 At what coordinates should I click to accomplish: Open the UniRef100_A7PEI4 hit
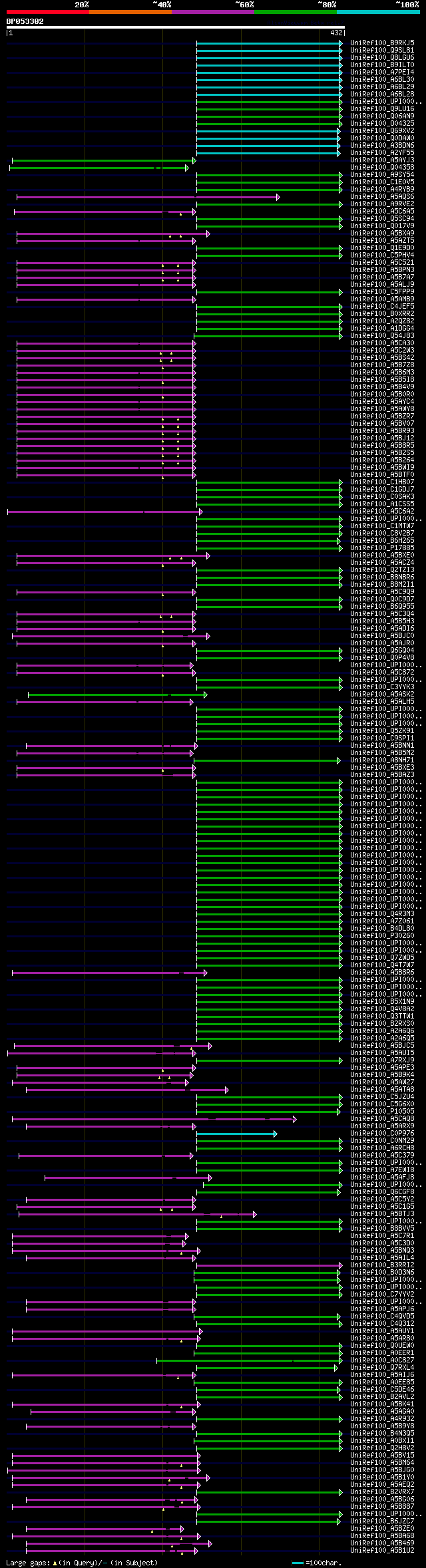coord(382,73)
